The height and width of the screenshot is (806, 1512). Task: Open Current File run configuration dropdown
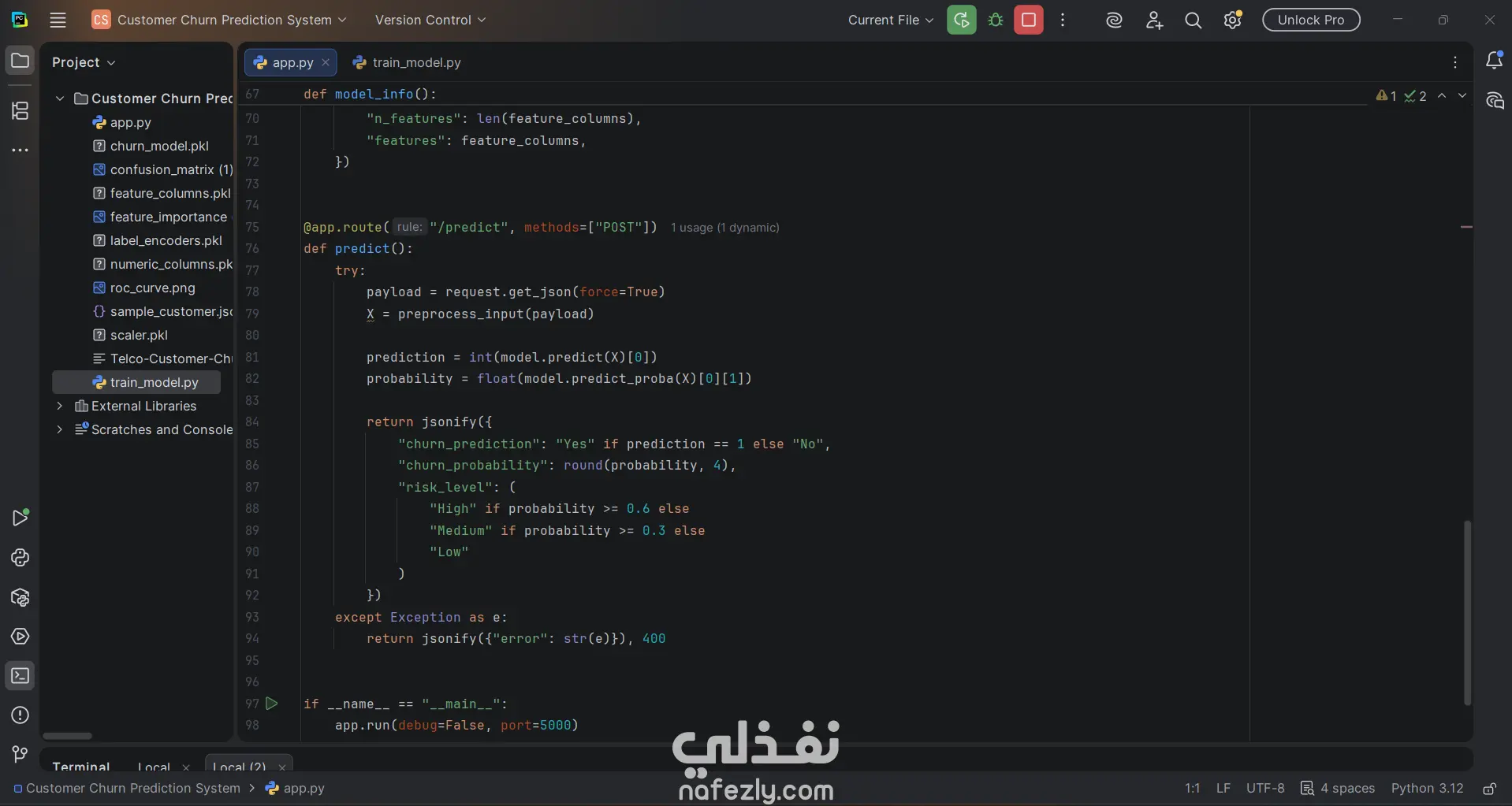point(891,20)
